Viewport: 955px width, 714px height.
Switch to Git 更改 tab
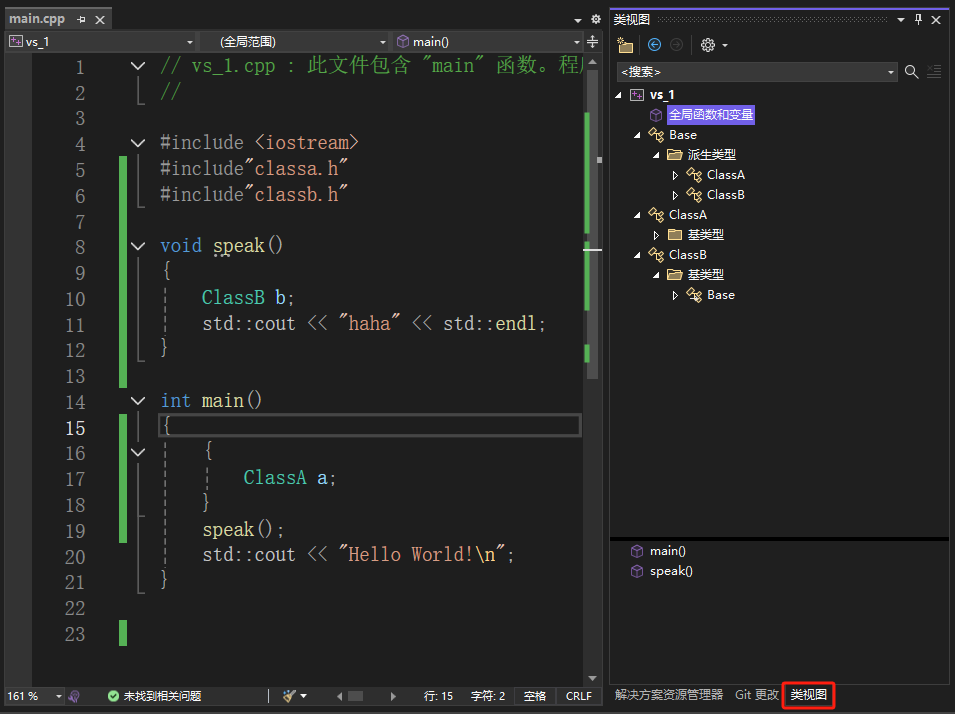pyautogui.click(x=756, y=695)
